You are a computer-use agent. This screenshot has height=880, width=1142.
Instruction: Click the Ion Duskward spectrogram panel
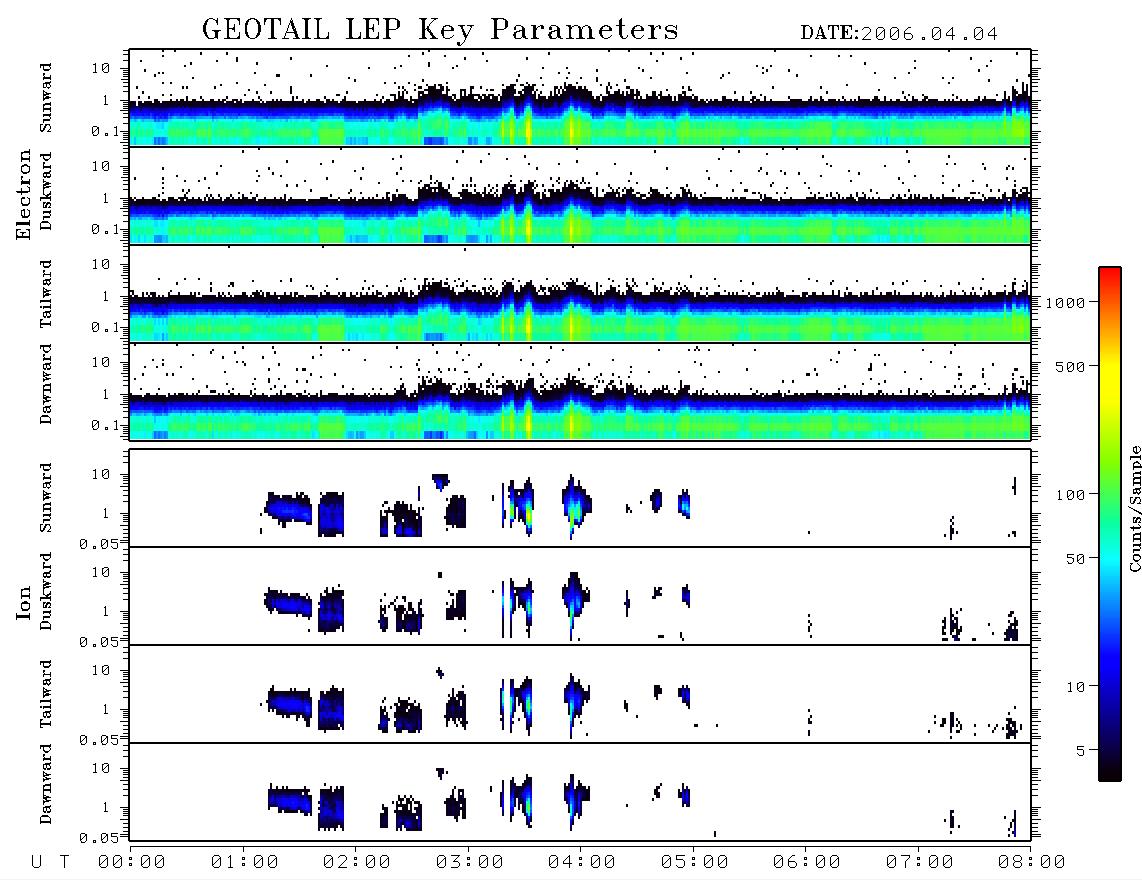(580, 596)
